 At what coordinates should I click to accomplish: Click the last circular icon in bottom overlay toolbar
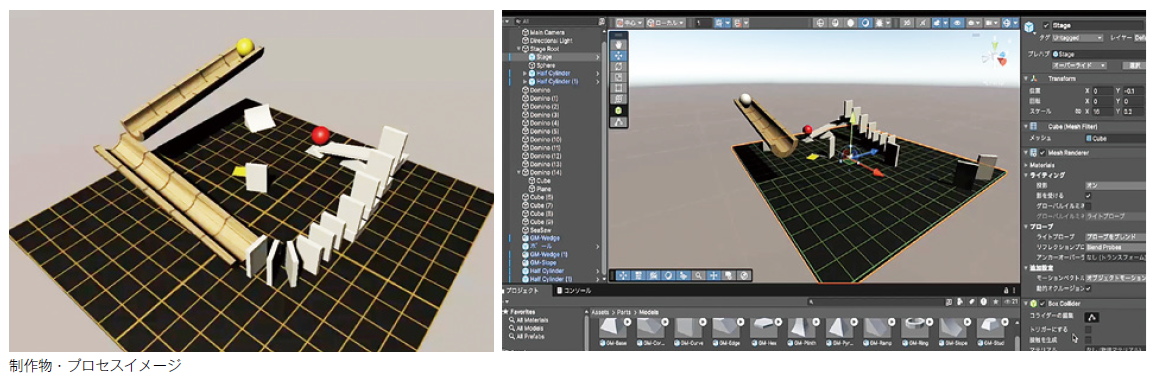pos(744,275)
